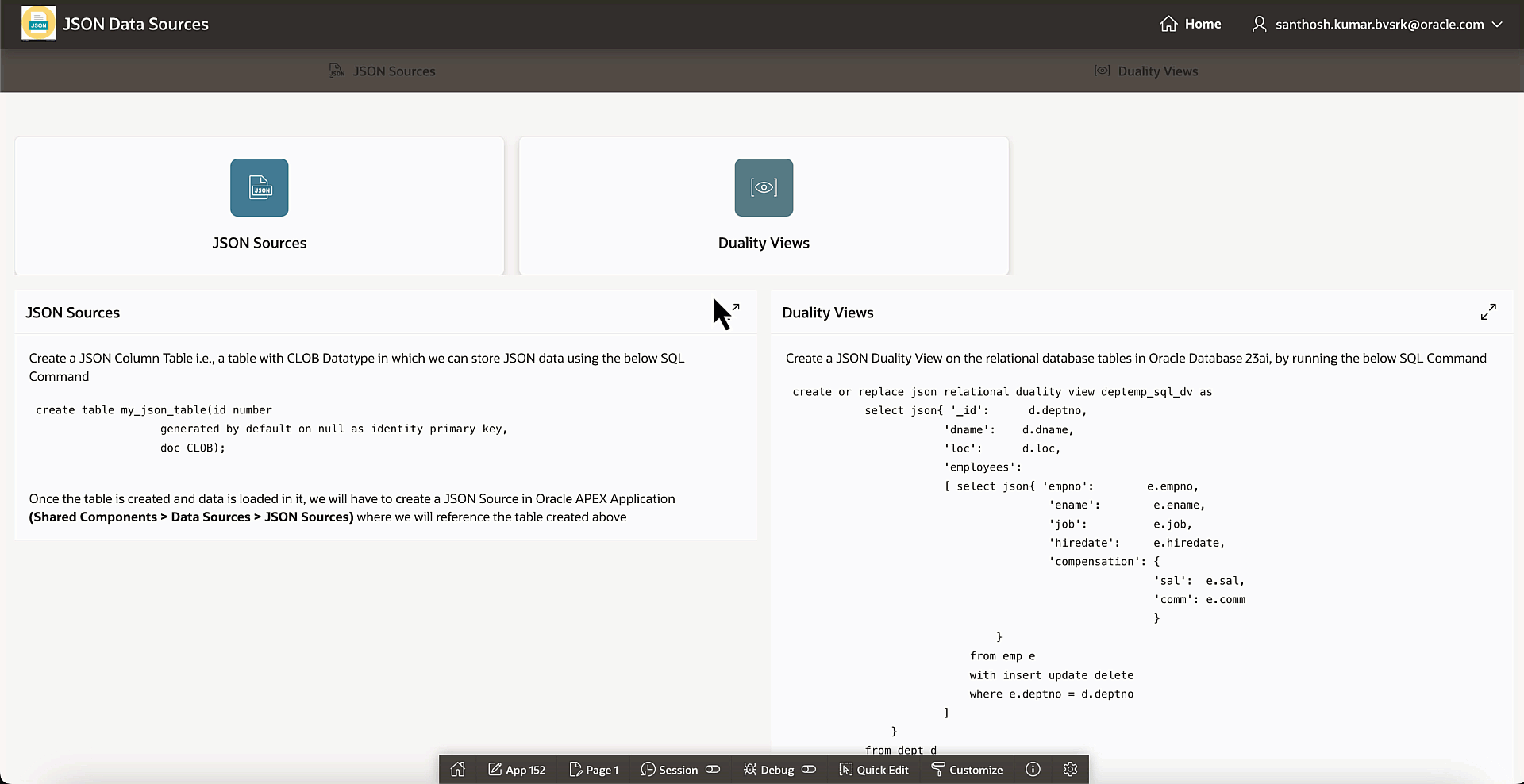Open Debug option in developer toolbar
Viewport: 1524px width, 784px height.
coord(768,769)
